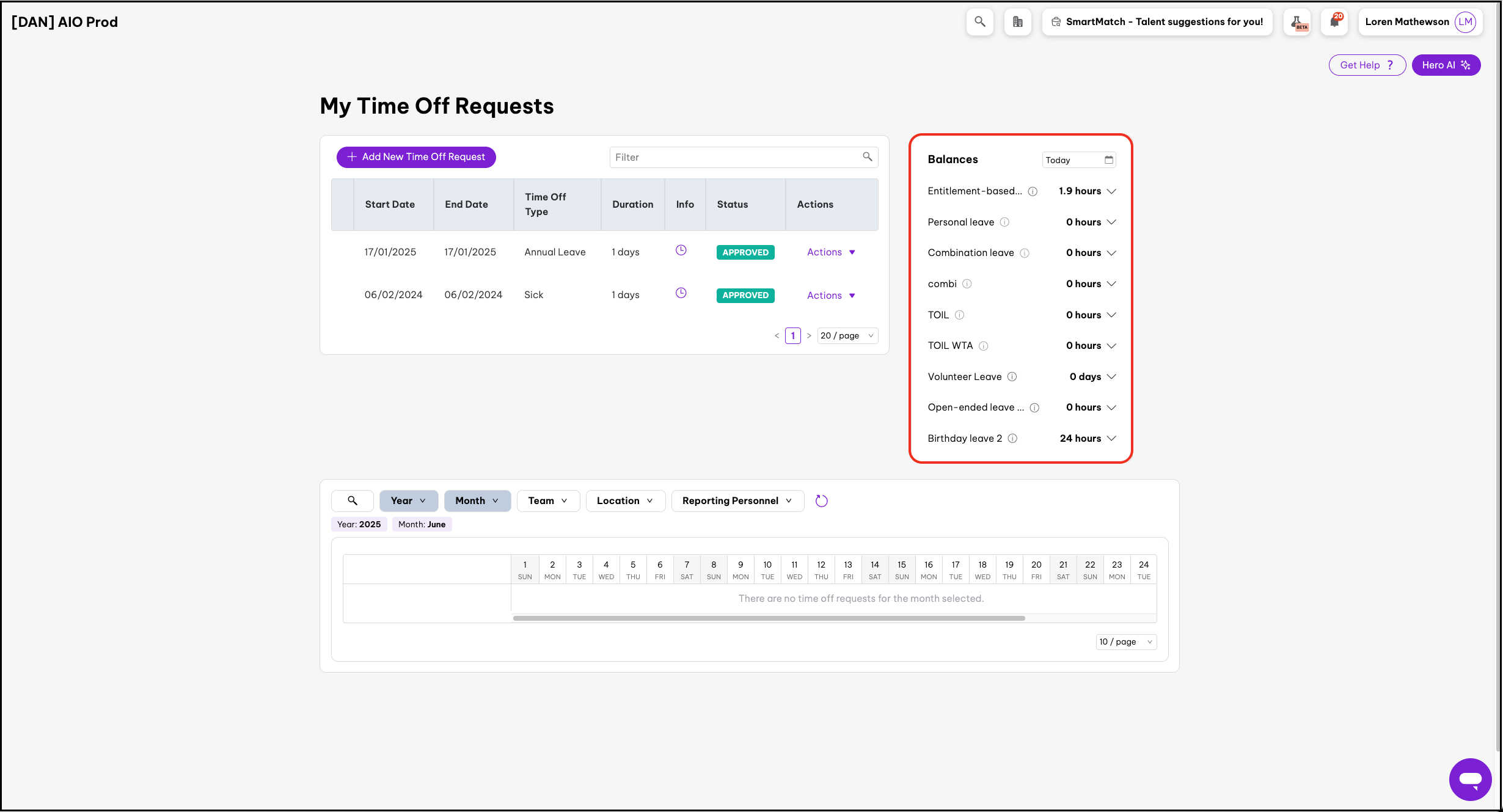1503x812 pixels.
Task: Expand TOIL balance chevron
Action: (x=1111, y=315)
